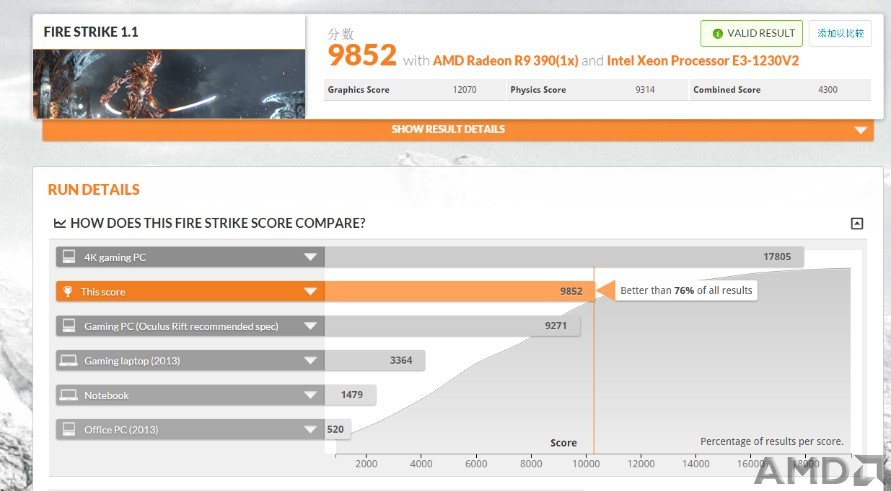Click the Better than 76% of all results tooltip

tap(686, 290)
